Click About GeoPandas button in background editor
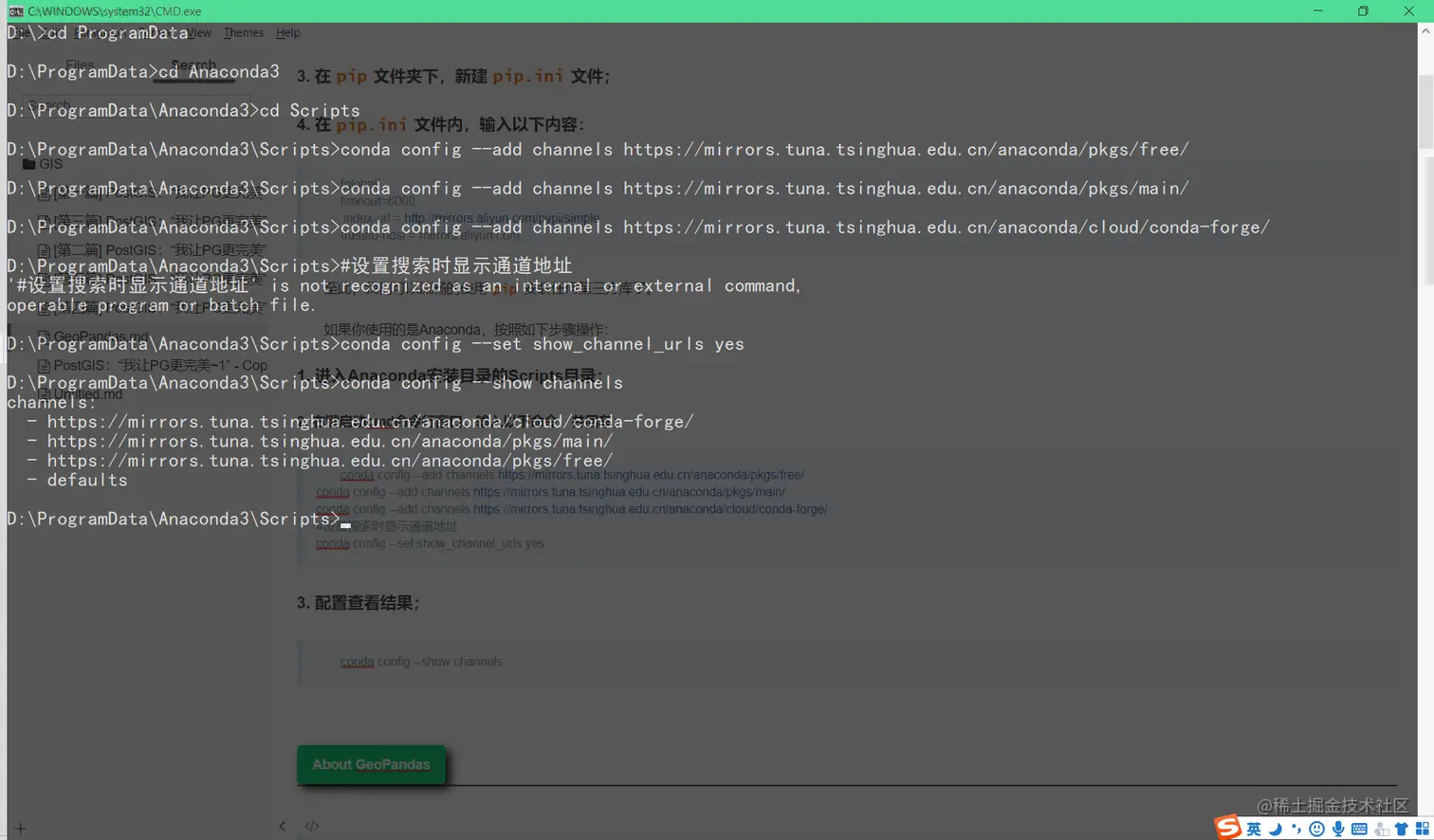The image size is (1434, 840). (371, 764)
